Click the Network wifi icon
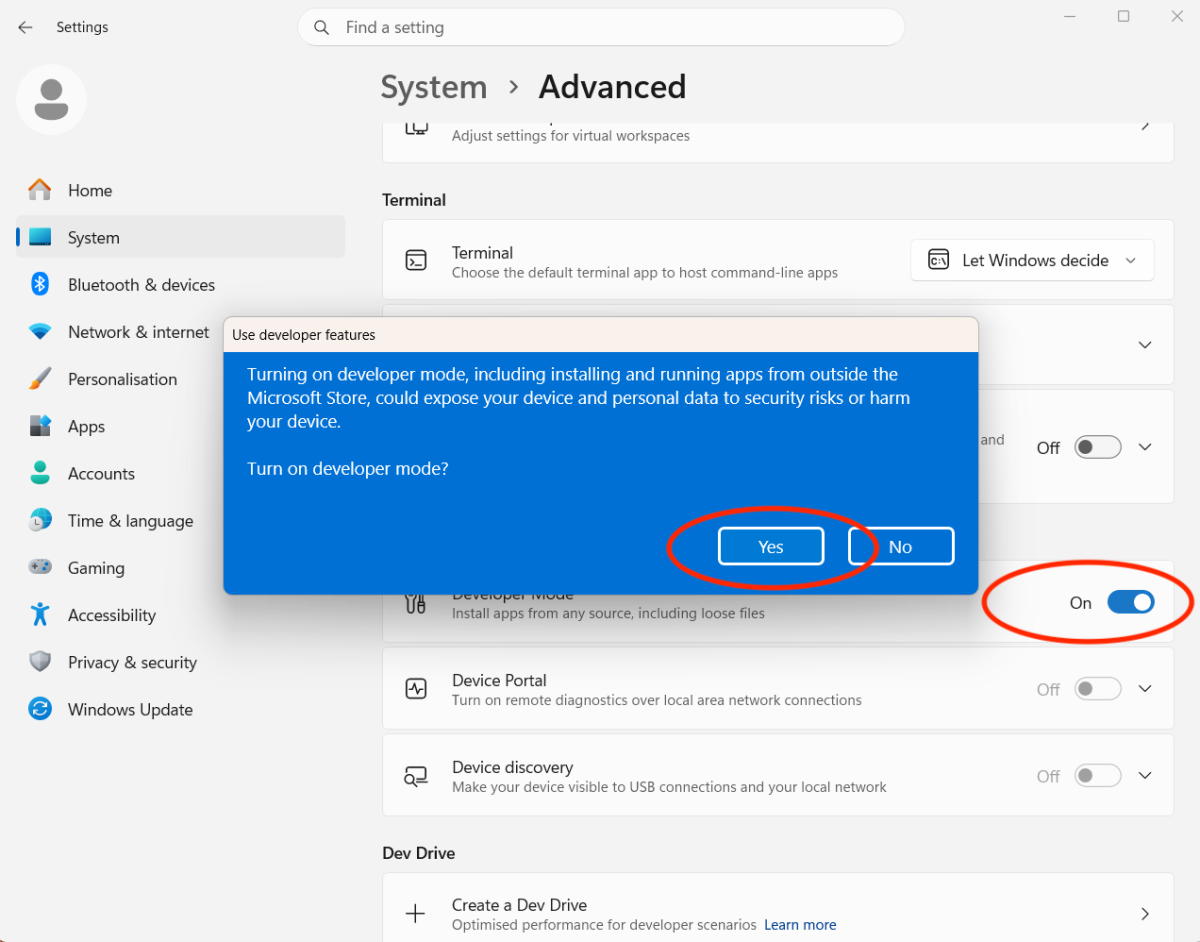The image size is (1200, 942). (x=40, y=331)
